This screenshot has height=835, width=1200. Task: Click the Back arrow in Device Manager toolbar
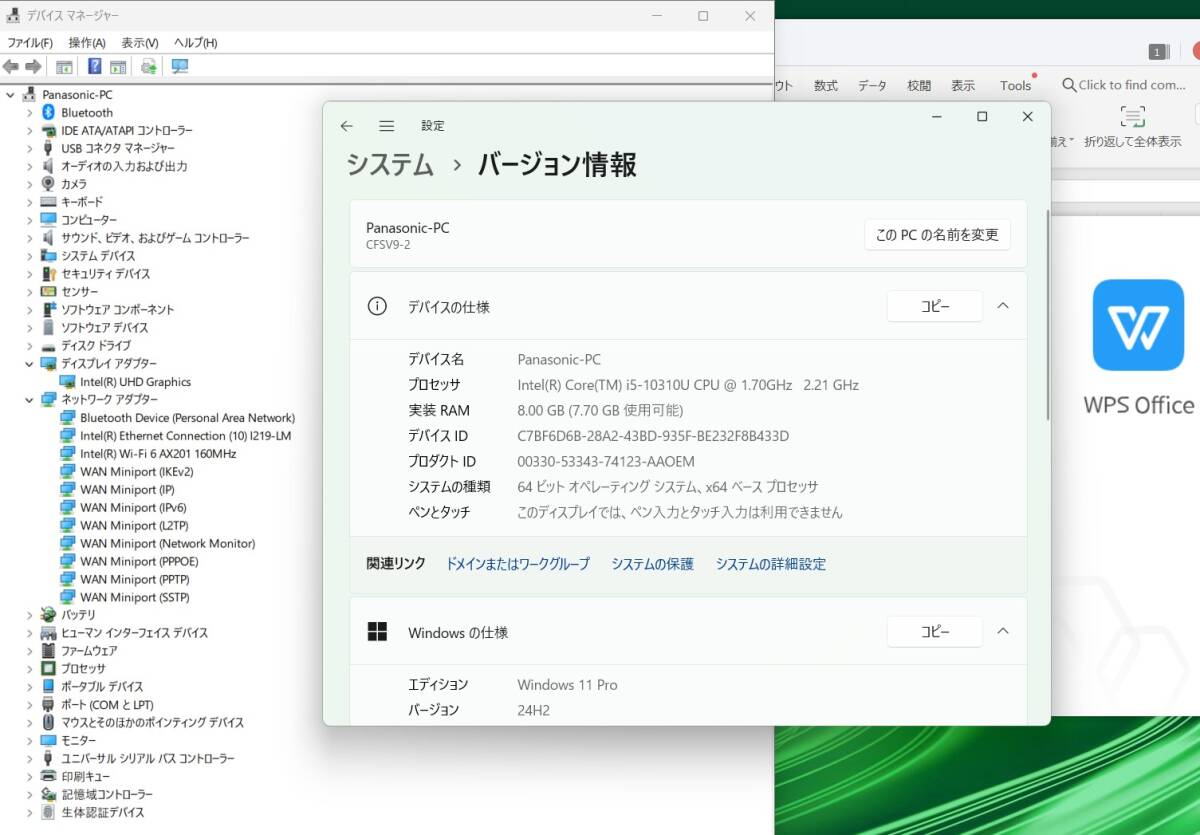click(x=11, y=67)
